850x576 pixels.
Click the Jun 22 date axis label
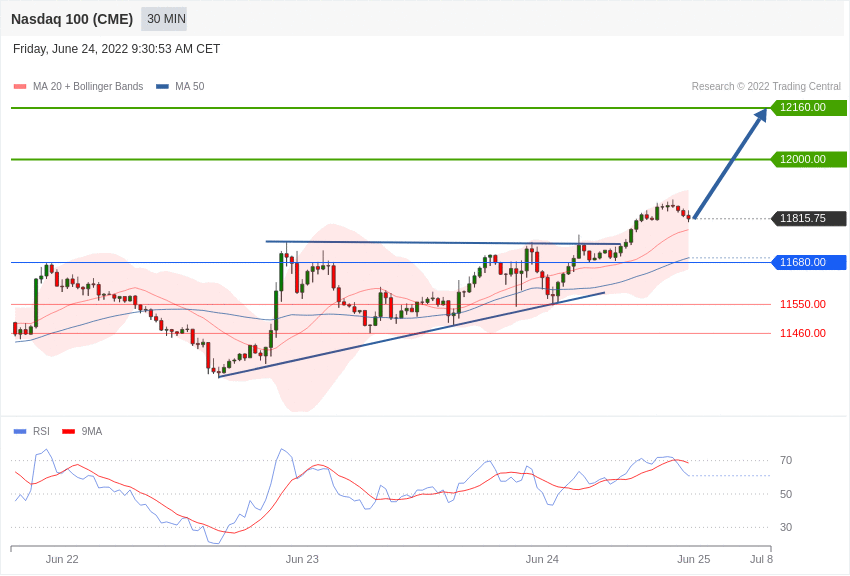pyautogui.click(x=62, y=559)
